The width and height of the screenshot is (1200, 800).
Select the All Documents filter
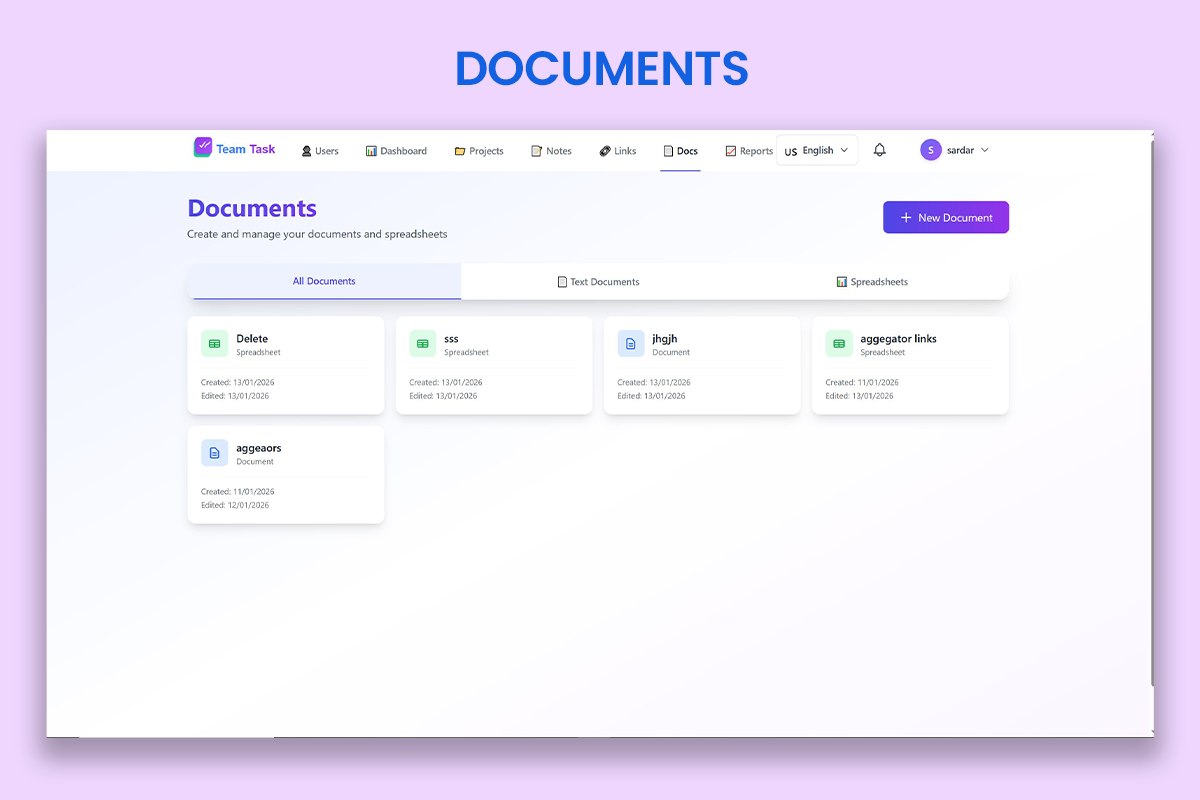[324, 281]
